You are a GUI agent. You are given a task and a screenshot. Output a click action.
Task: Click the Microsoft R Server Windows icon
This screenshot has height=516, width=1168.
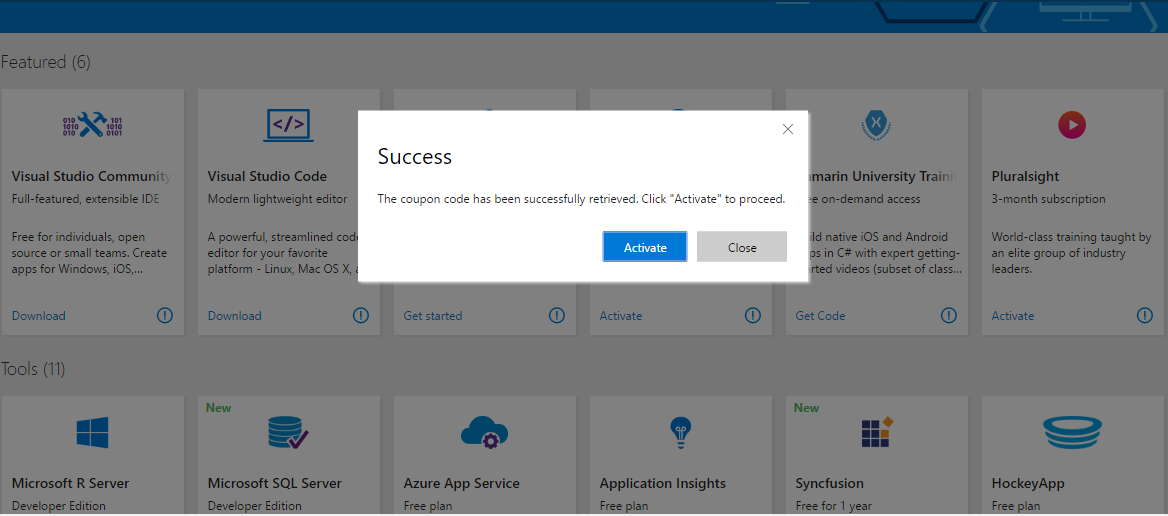point(92,432)
